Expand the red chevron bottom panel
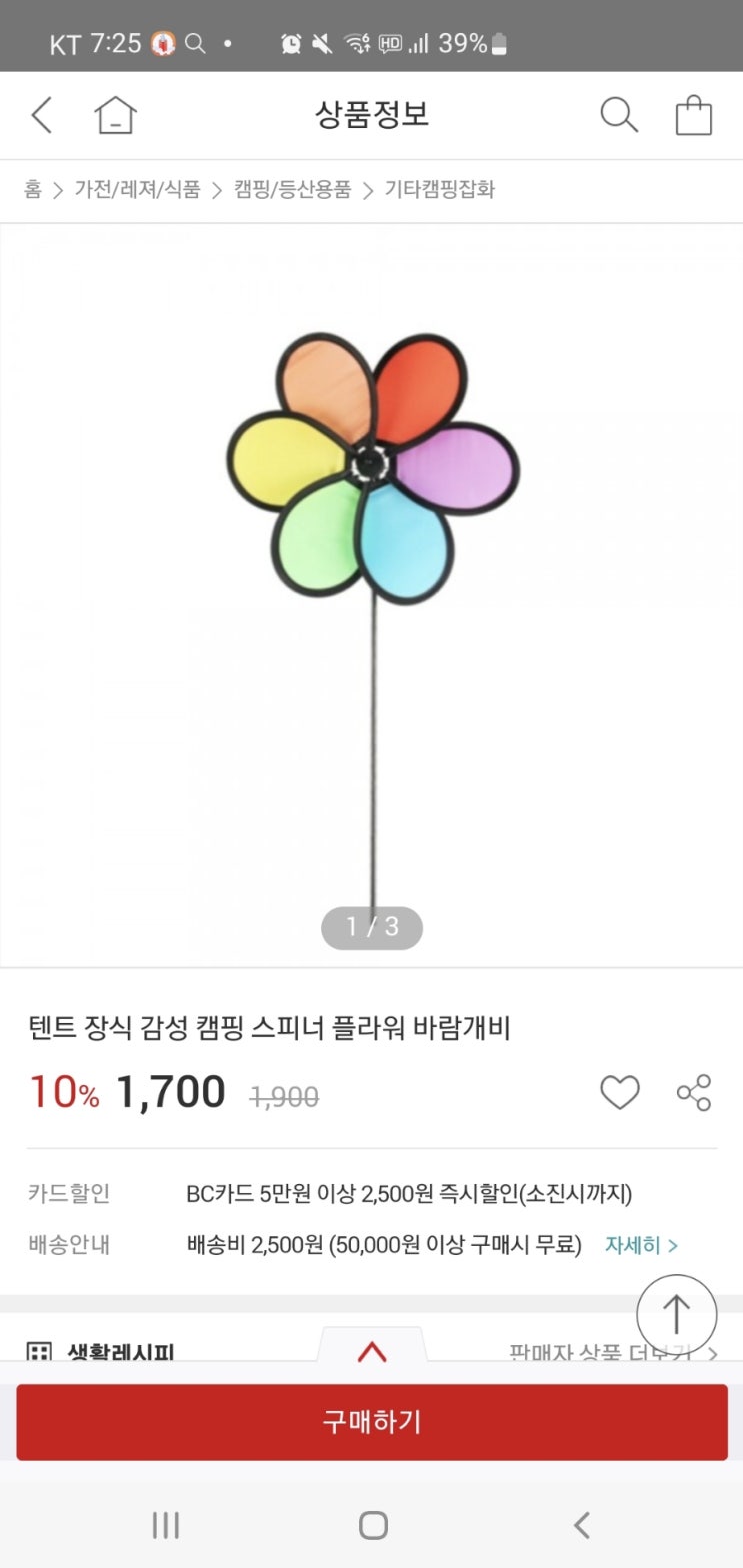This screenshot has width=743, height=1568. (372, 1351)
